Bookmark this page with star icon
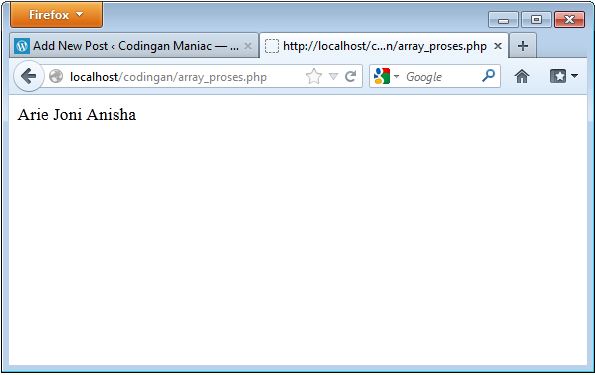The width and height of the screenshot is (595, 375). point(314,76)
